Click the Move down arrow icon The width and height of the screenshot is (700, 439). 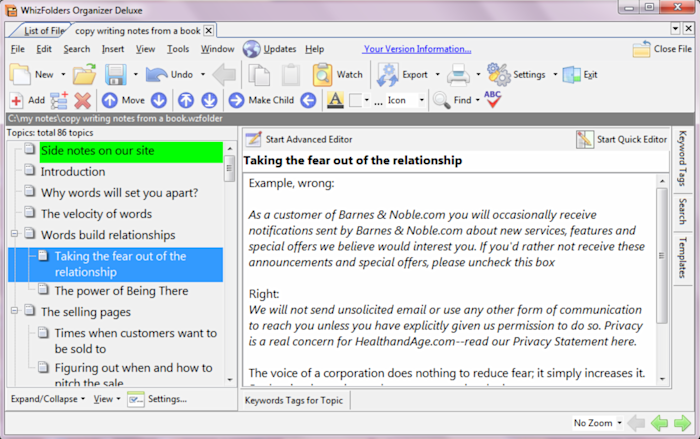[159, 100]
